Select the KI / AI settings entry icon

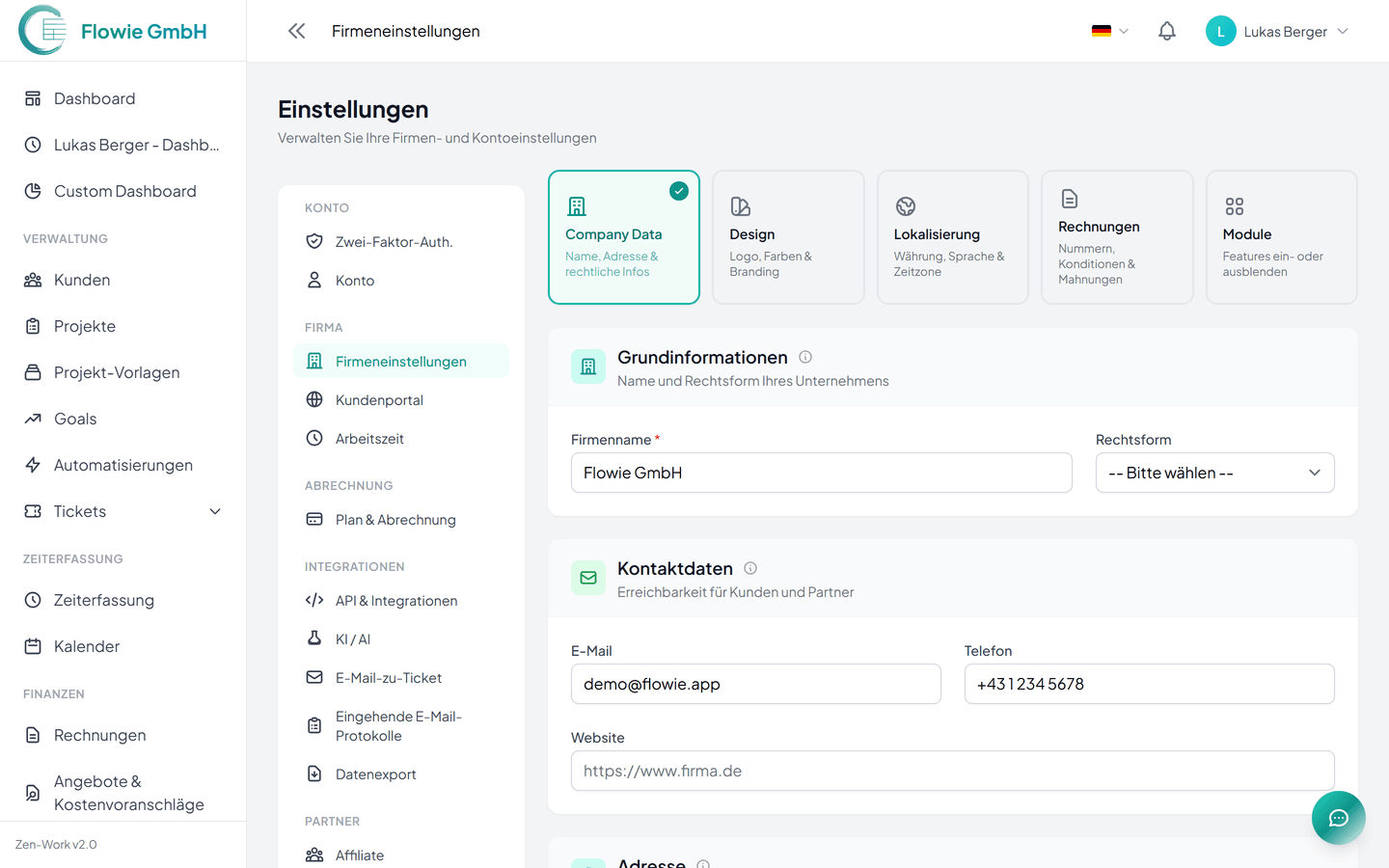tap(314, 638)
